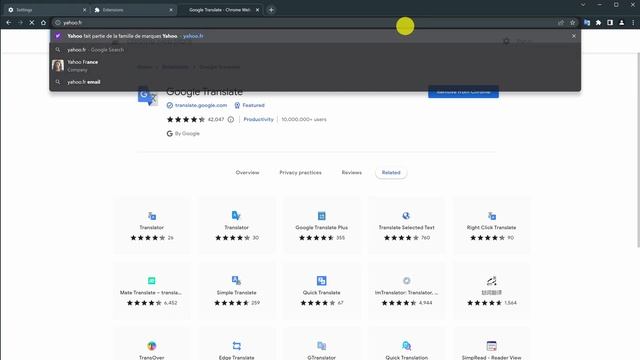The width and height of the screenshot is (640, 360).
Task: Open a new tab with plus button
Action: (271, 10)
